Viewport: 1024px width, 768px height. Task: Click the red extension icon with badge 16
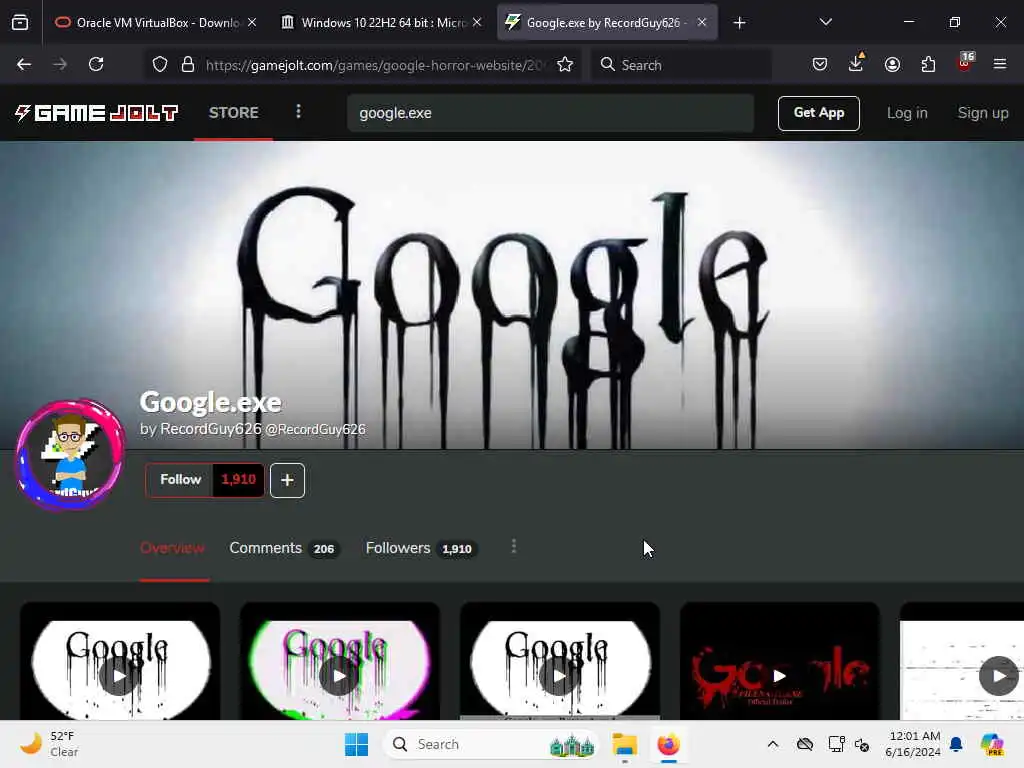pos(965,63)
